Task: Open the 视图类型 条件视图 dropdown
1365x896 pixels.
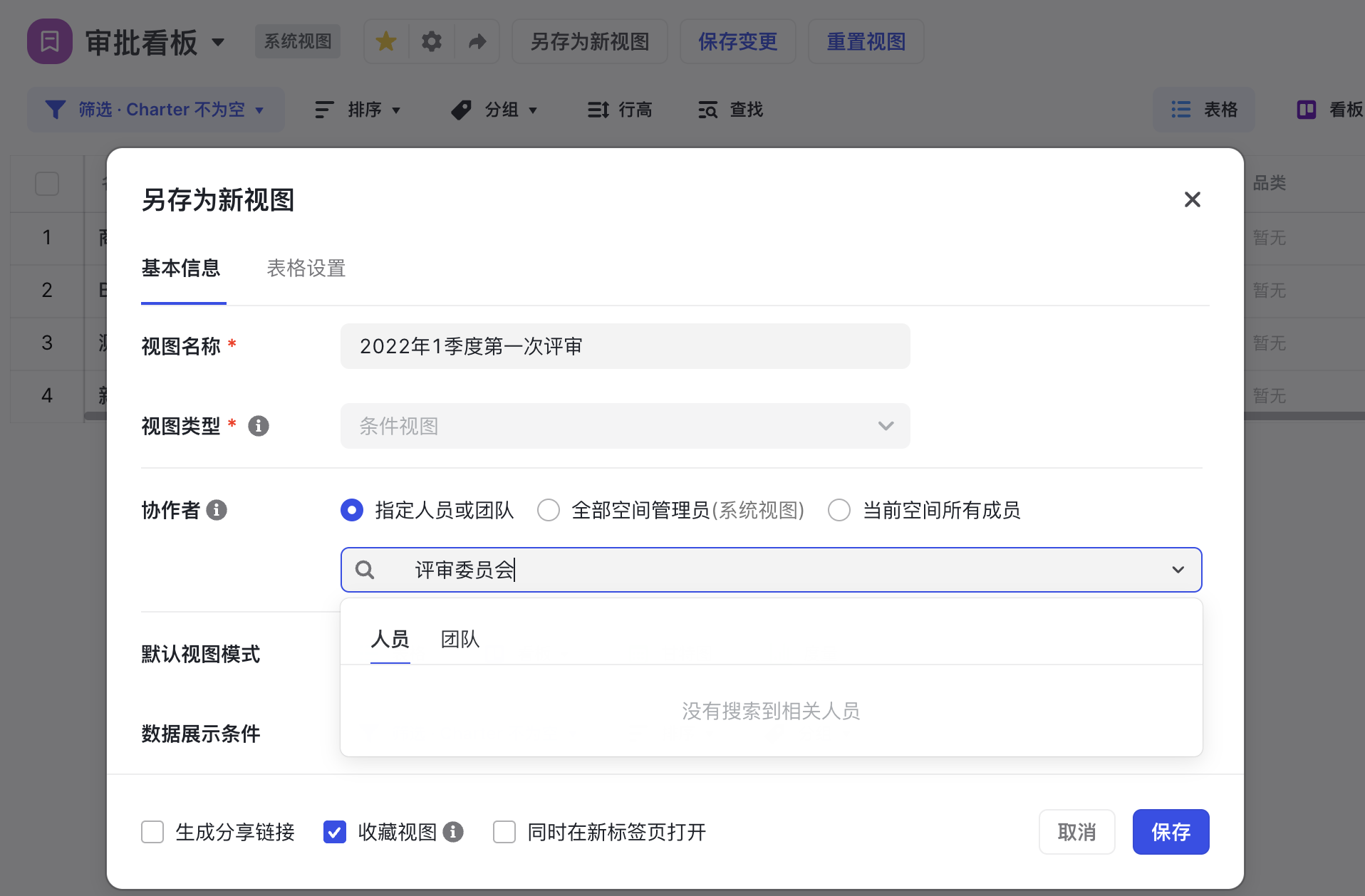Action: click(x=625, y=426)
